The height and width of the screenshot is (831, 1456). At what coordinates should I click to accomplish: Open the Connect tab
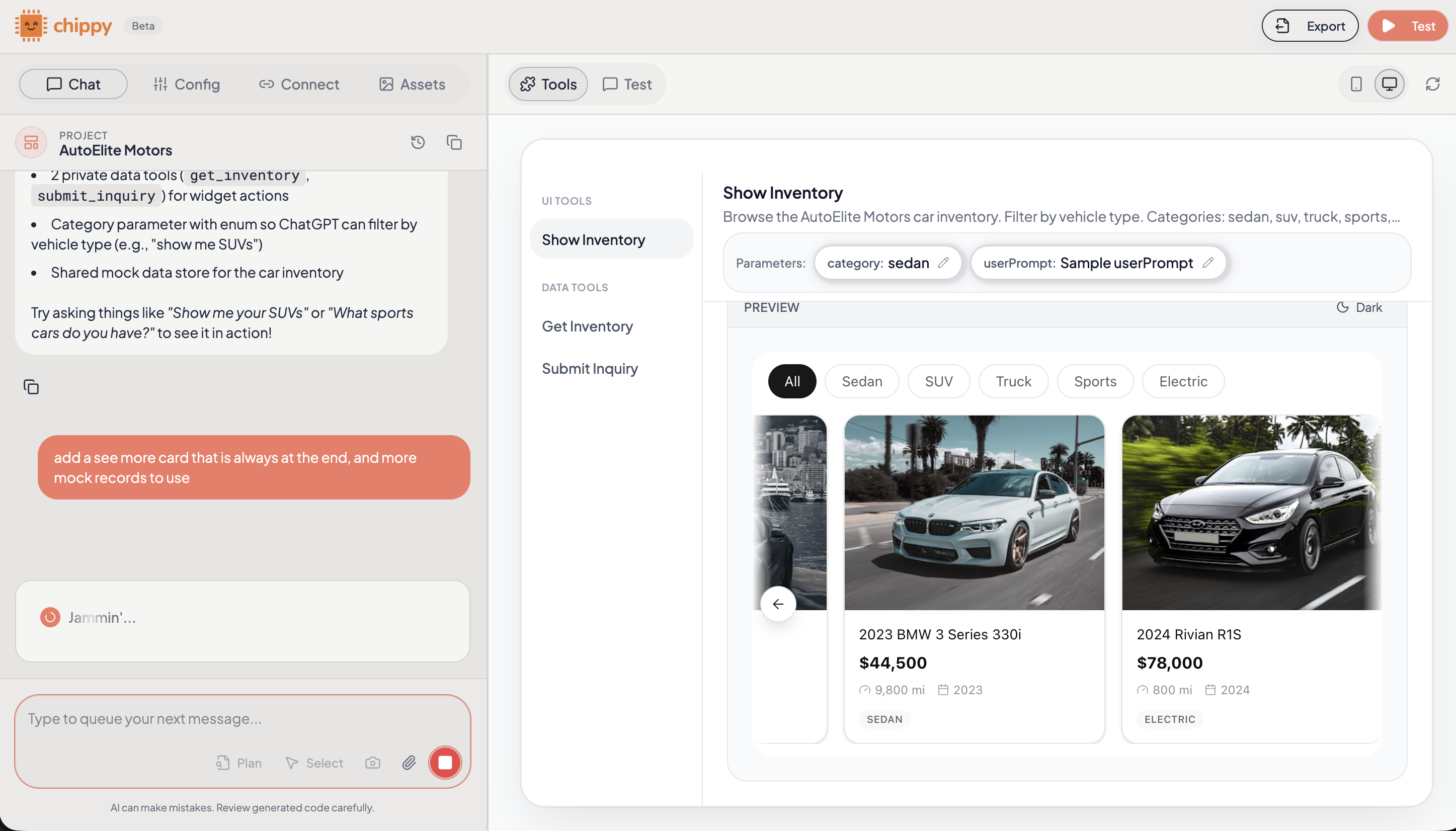coord(299,84)
